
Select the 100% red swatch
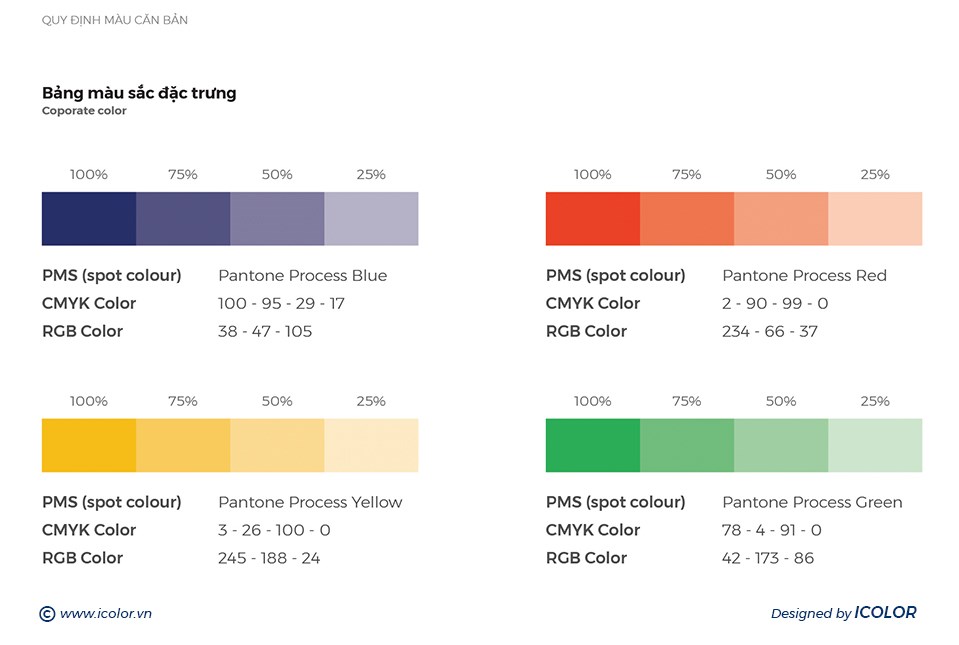(x=592, y=218)
